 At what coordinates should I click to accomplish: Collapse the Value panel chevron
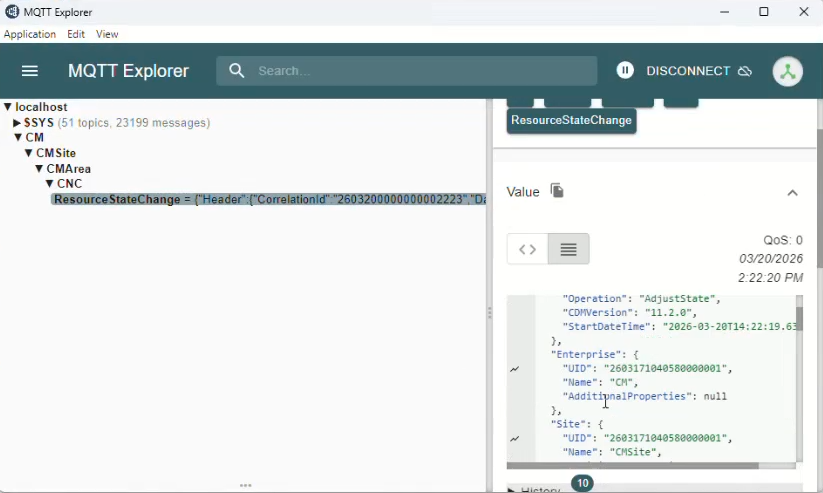(x=792, y=193)
